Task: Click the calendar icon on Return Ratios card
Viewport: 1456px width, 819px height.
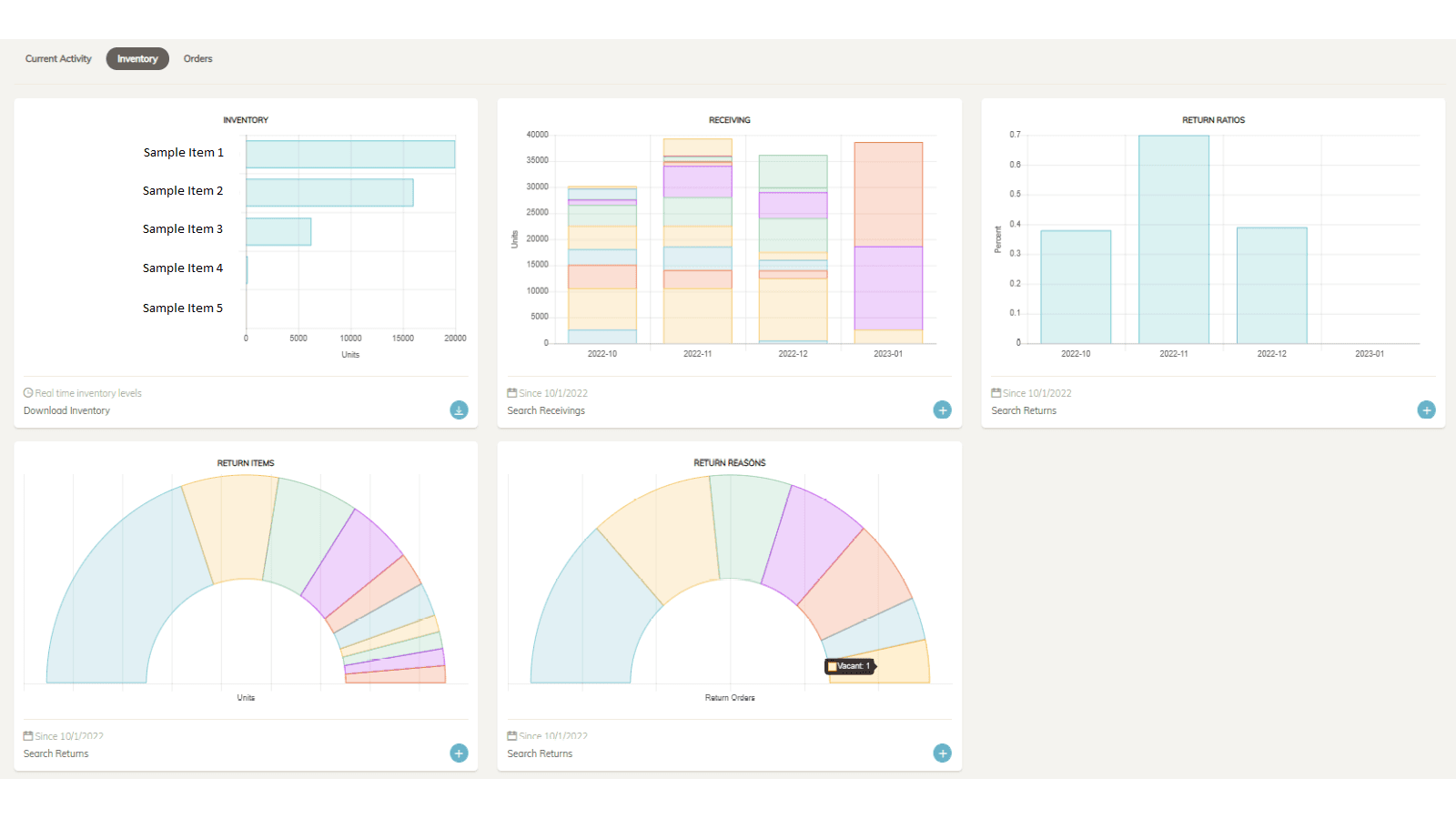Action: pos(996,392)
